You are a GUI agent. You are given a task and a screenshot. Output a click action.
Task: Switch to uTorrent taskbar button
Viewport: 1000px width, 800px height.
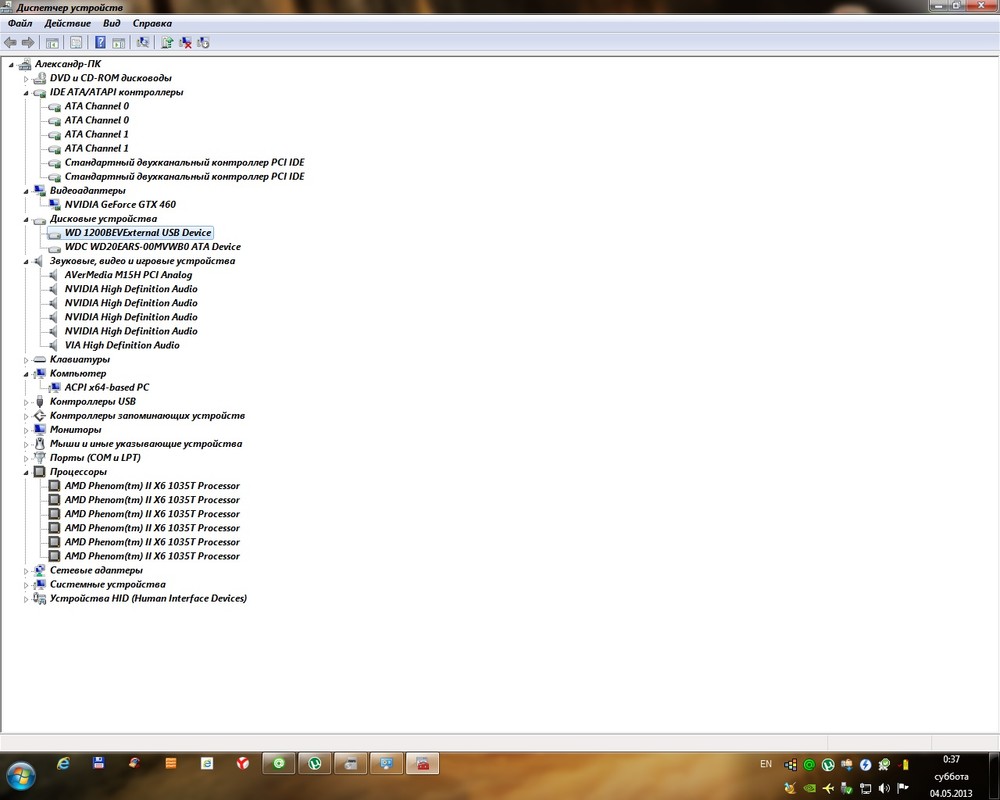[x=314, y=763]
